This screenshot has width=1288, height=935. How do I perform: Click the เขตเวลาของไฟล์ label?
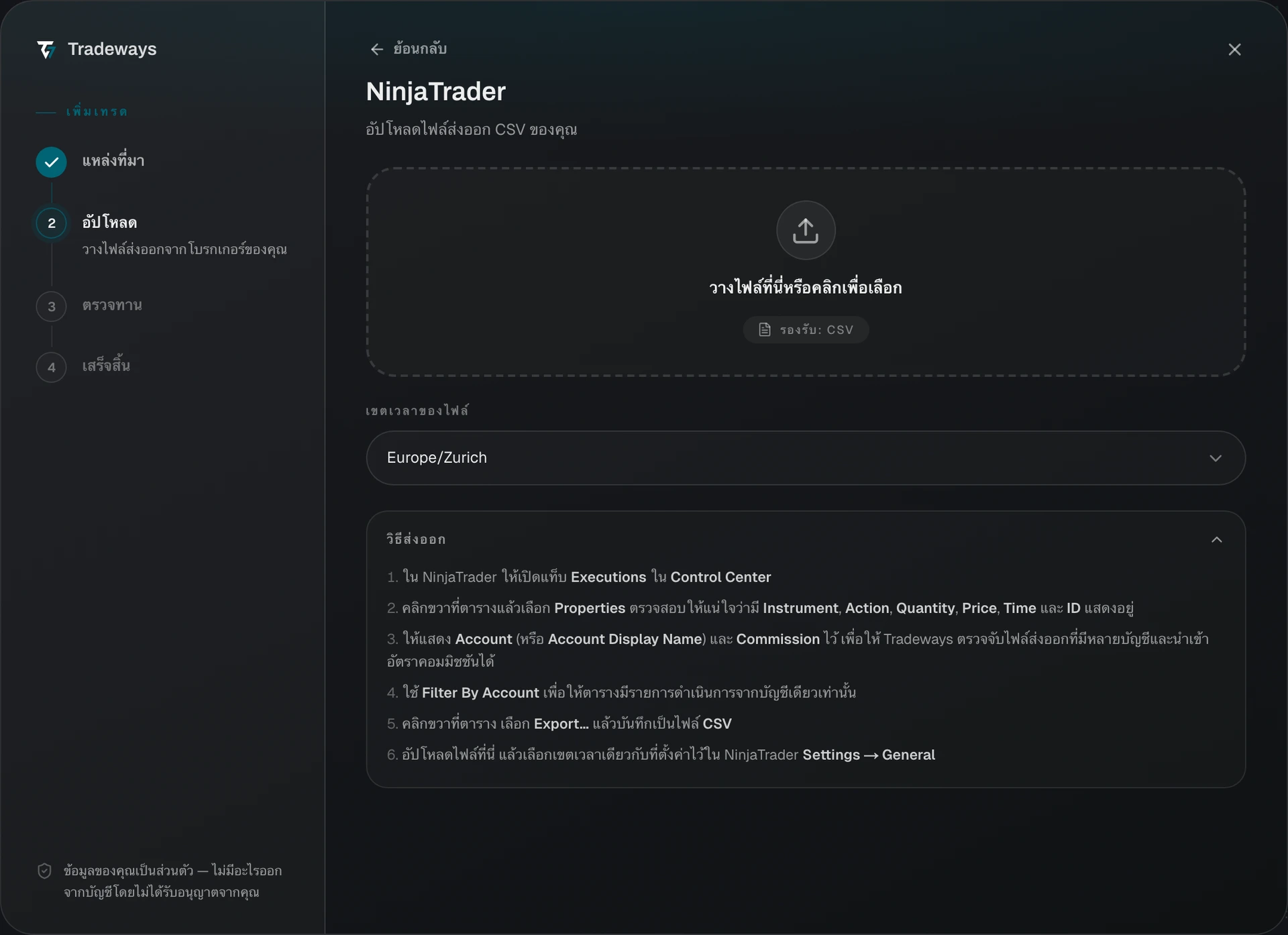click(417, 410)
